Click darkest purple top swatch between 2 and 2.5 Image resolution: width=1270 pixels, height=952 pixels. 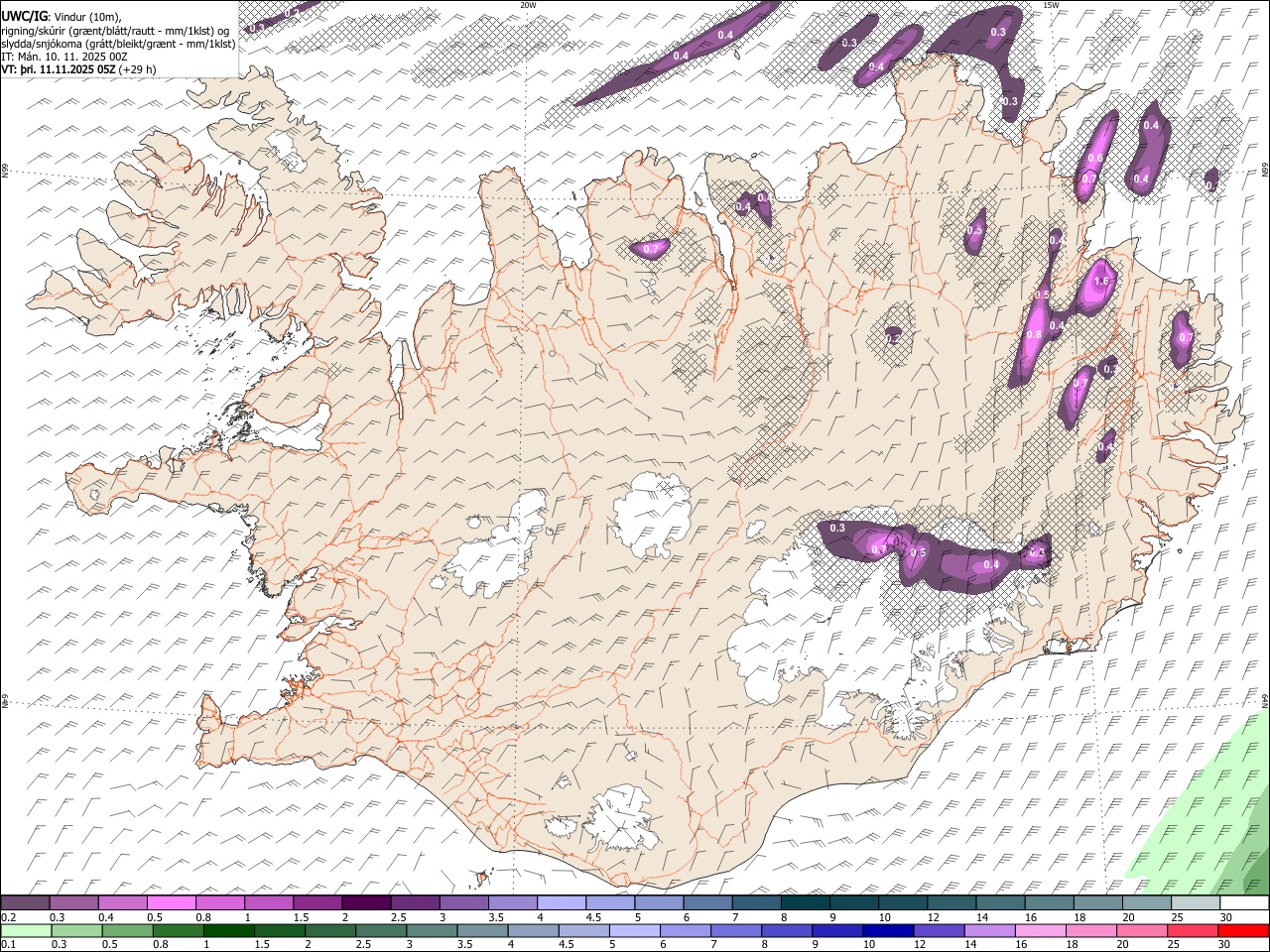tap(366, 902)
